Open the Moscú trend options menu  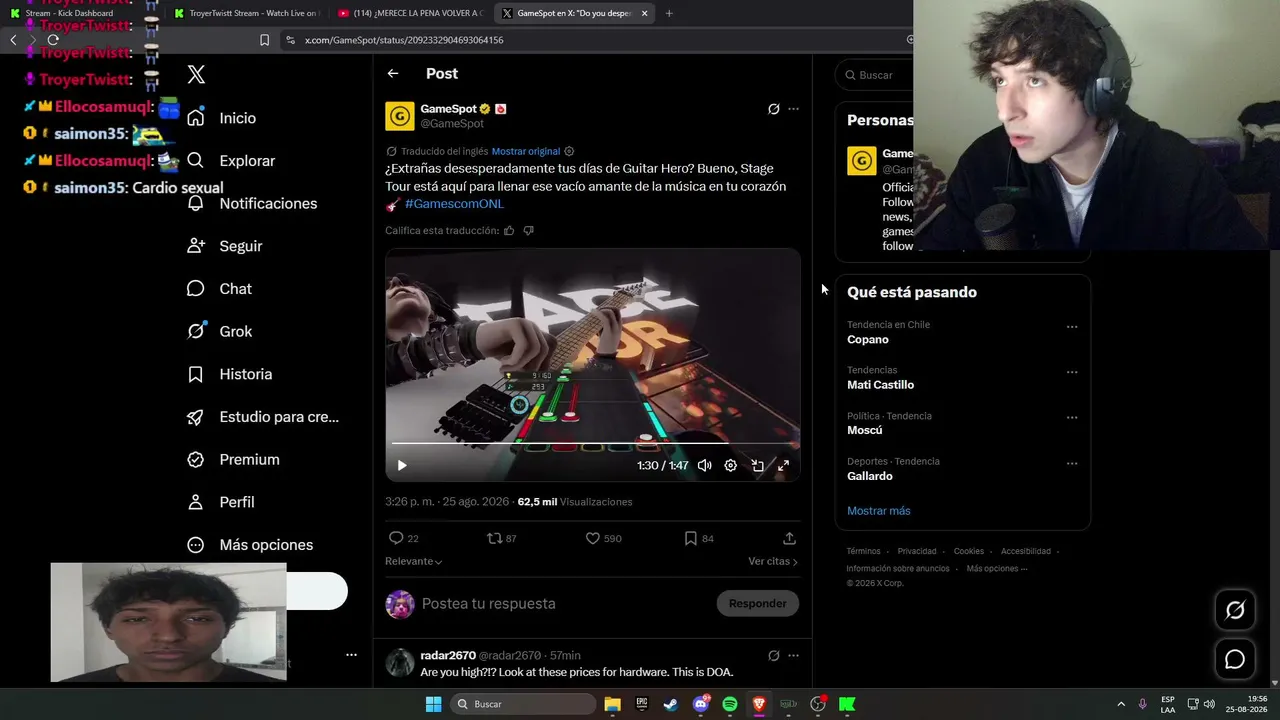tap(1072, 418)
